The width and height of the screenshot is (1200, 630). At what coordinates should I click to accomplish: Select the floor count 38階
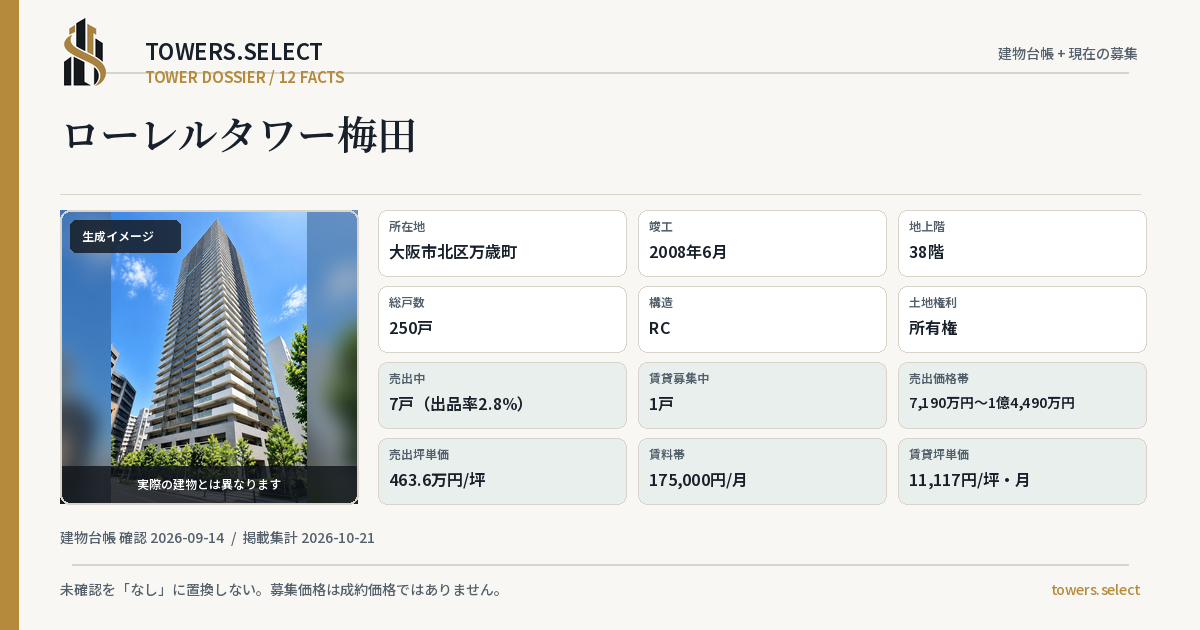pyautogui.click(x=926, y=252)
